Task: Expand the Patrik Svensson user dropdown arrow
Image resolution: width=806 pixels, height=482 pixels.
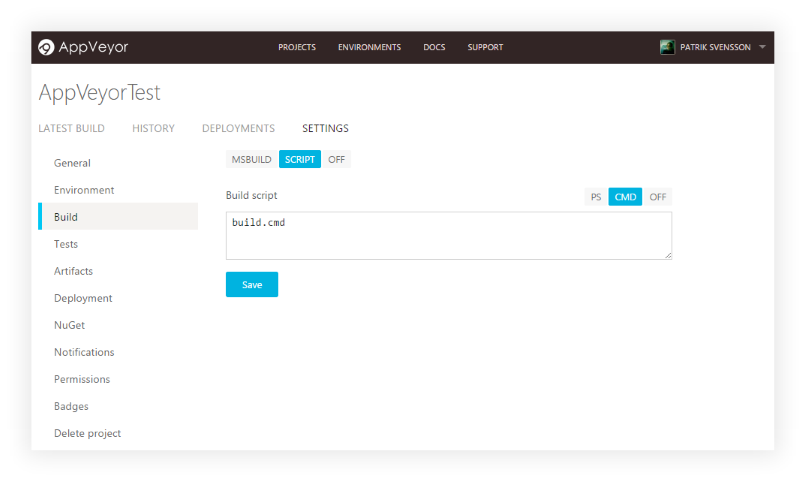Action: (762, 47)
